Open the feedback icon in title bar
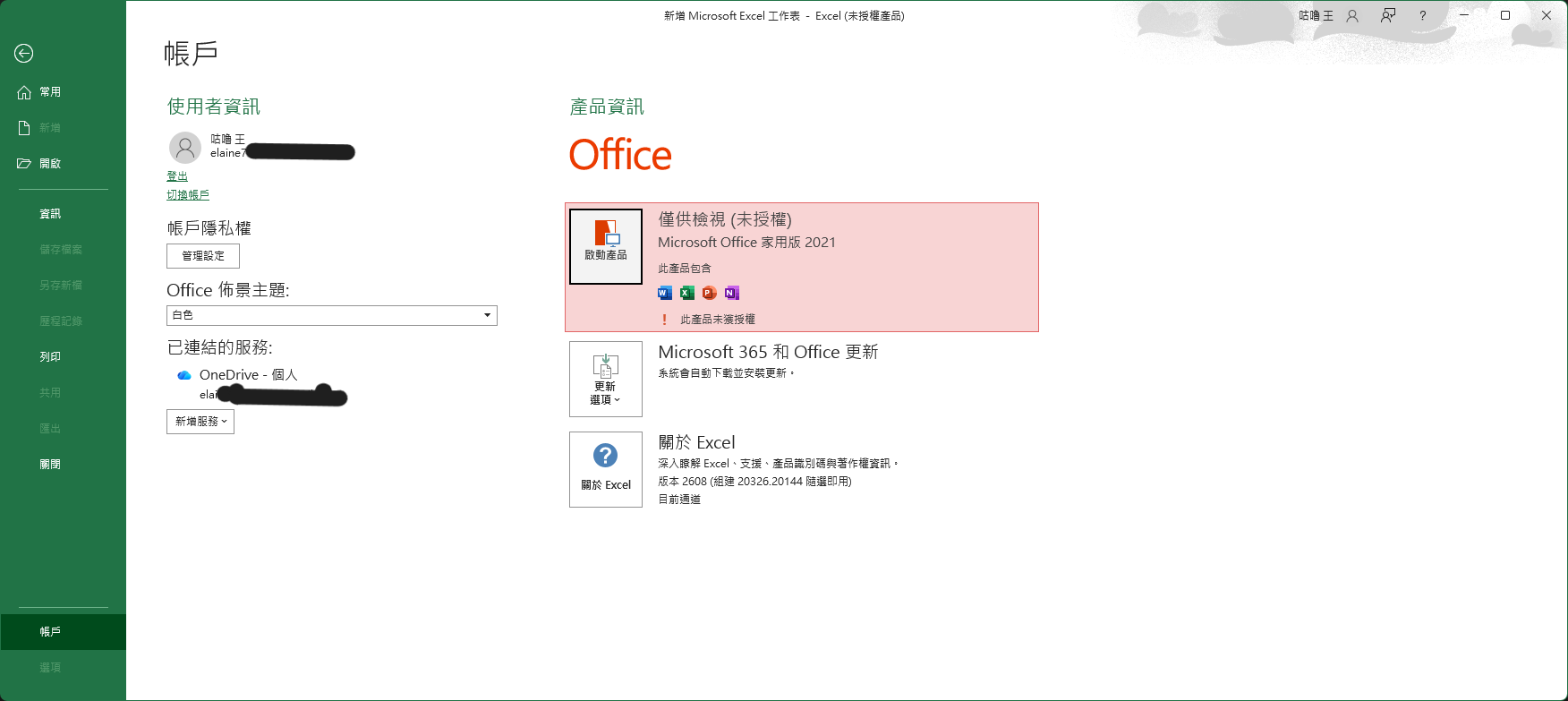 1388,16
